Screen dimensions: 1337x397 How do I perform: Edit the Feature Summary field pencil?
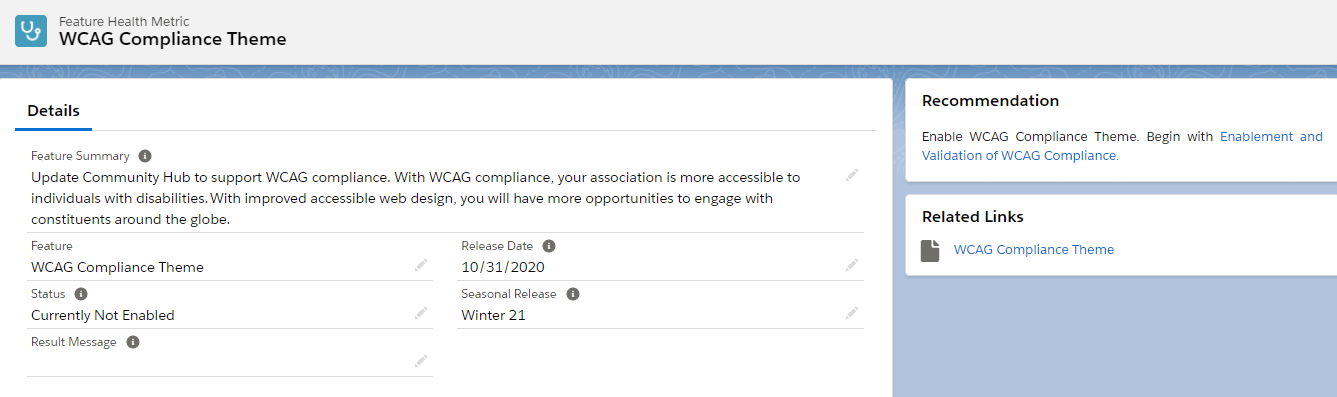851,175
